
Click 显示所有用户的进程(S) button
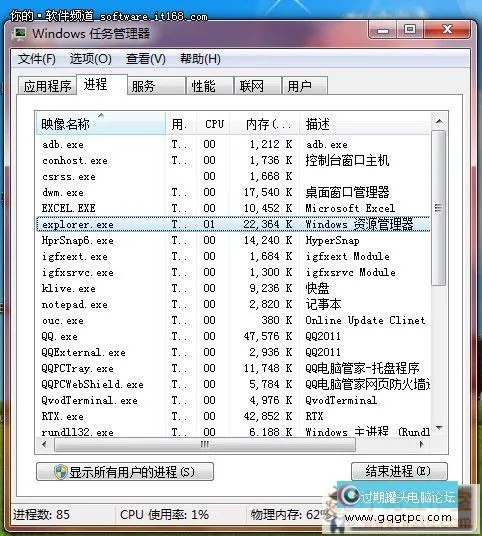tap(125, 472)
